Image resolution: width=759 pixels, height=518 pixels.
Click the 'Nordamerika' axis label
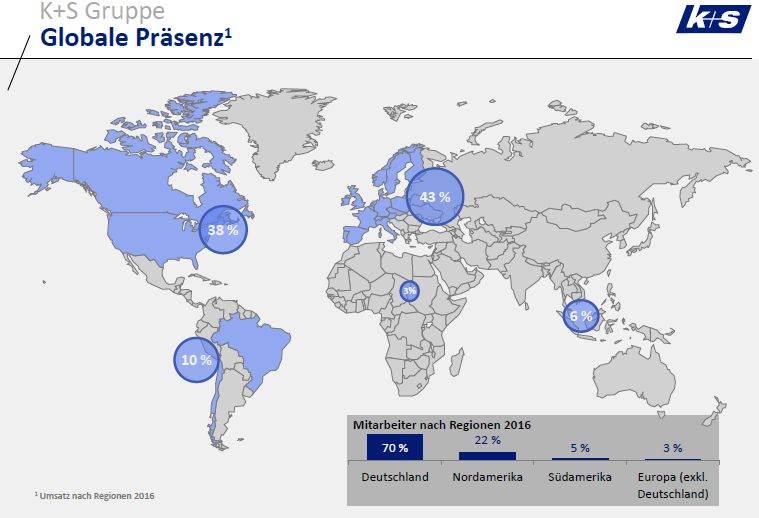487,477
